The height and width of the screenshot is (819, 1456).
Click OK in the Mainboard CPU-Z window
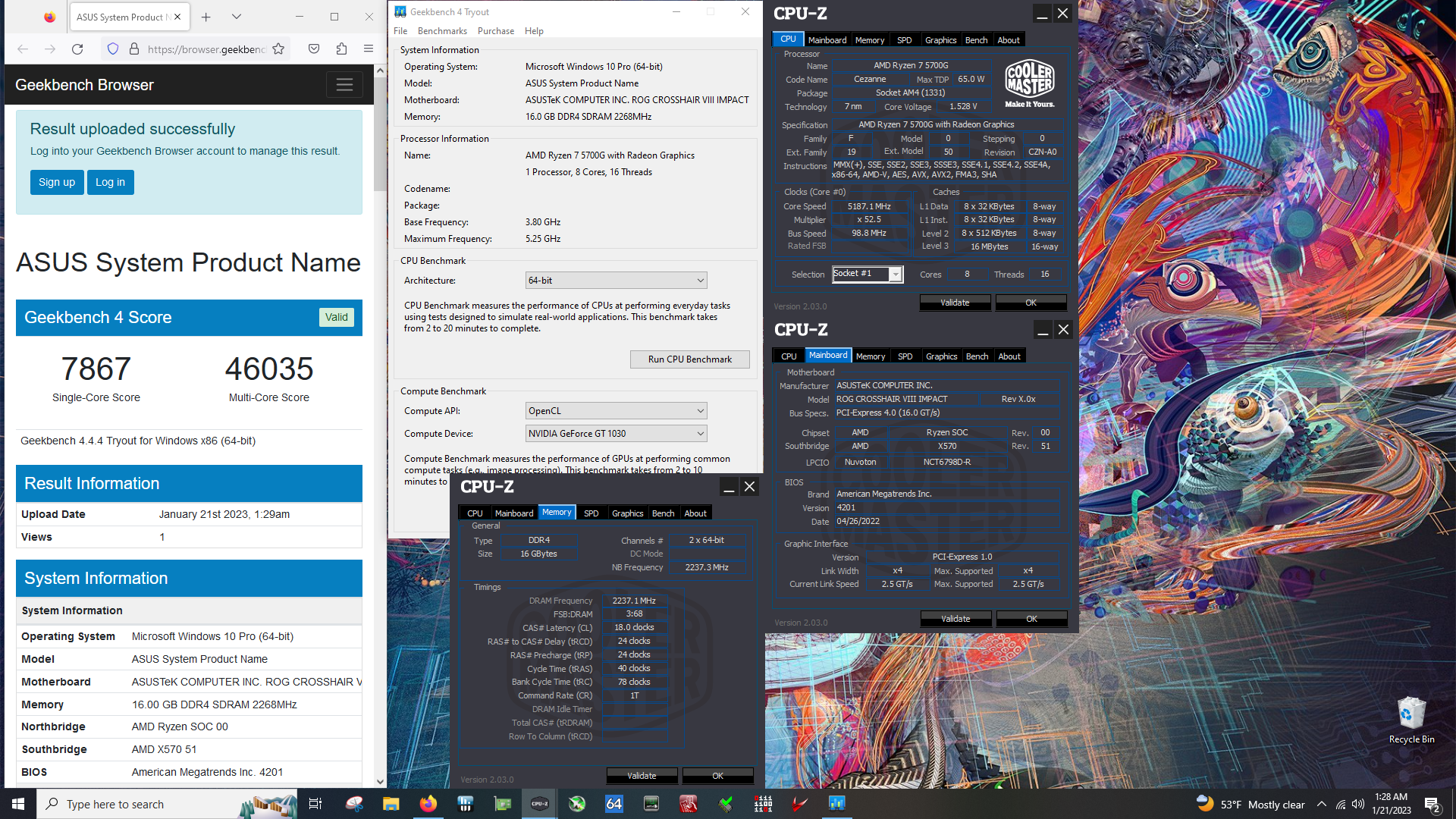1031,619
